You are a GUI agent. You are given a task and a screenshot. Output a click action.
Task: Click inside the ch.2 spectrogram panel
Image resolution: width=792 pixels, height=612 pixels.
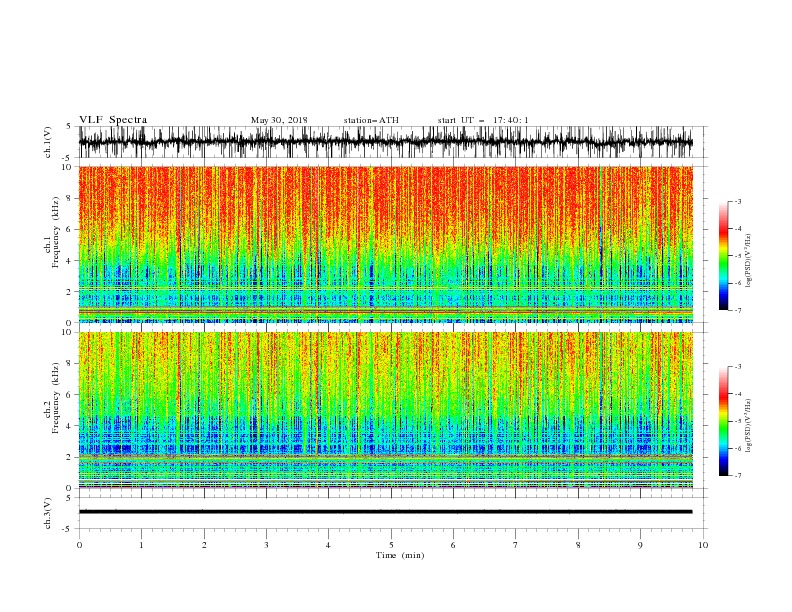(x=386, y=410)
